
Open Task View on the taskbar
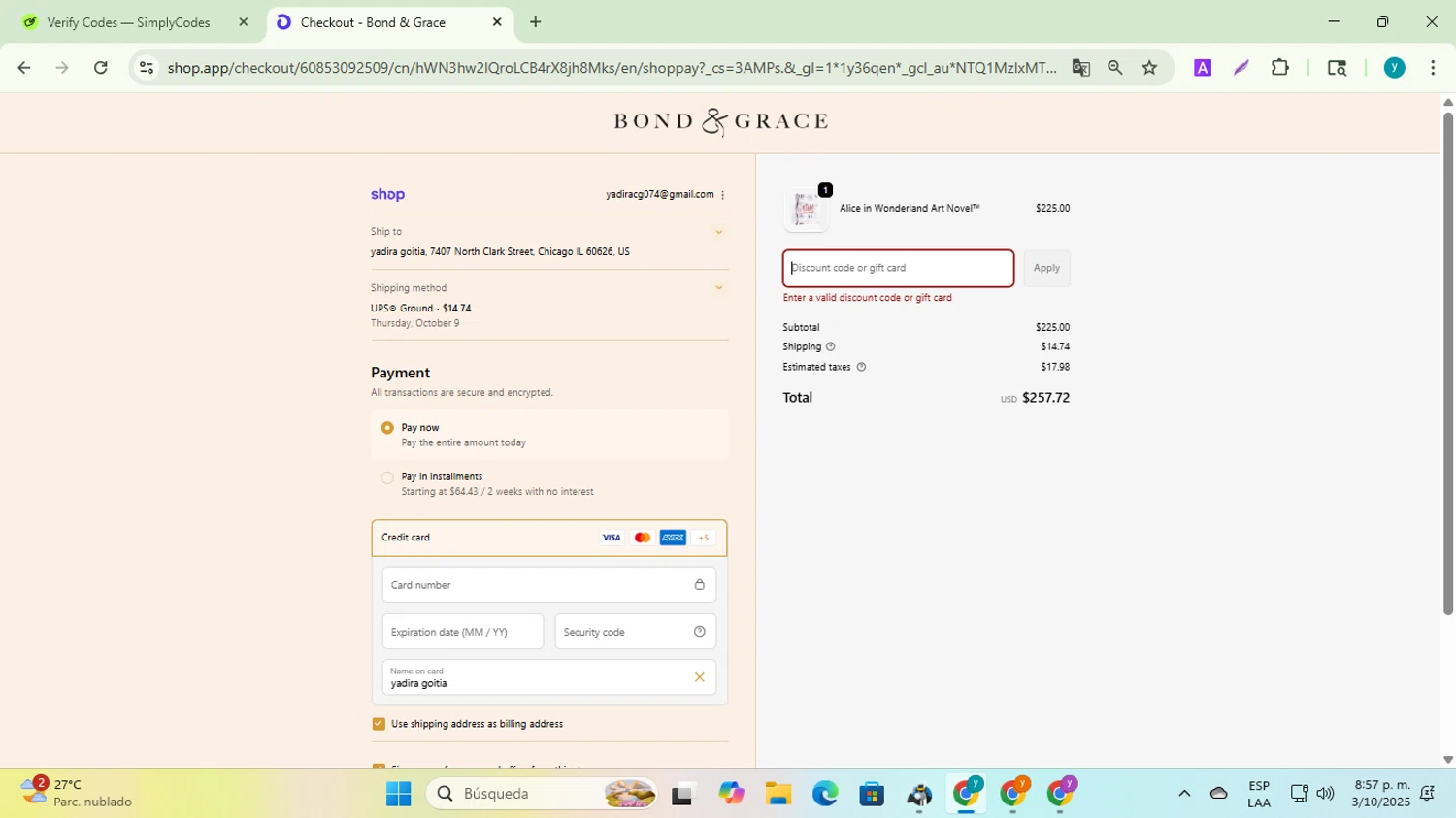(x=683, y=795)
